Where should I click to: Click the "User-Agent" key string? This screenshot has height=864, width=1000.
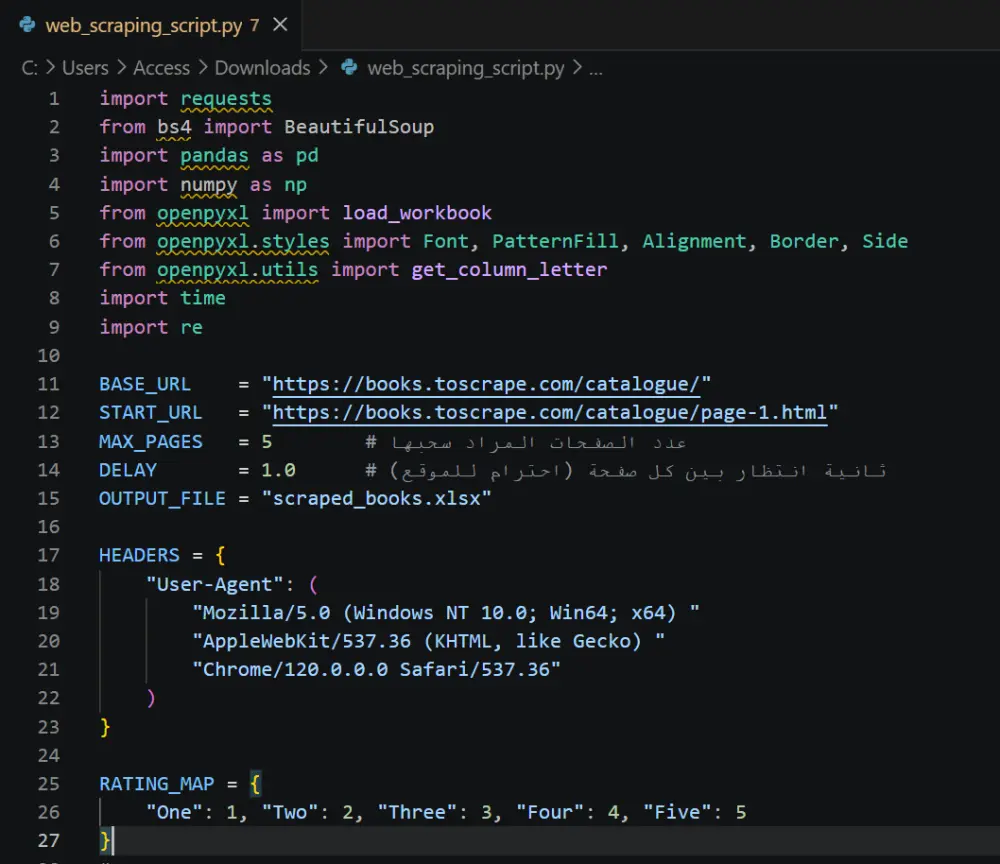(214, 584)
